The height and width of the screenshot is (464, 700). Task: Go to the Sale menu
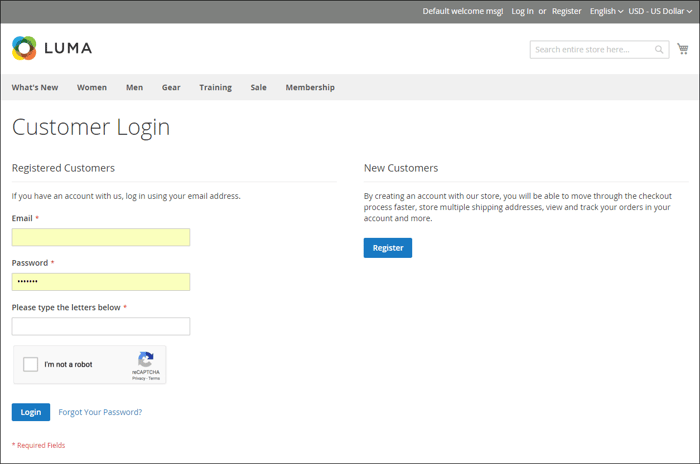(x=258, y=87)
